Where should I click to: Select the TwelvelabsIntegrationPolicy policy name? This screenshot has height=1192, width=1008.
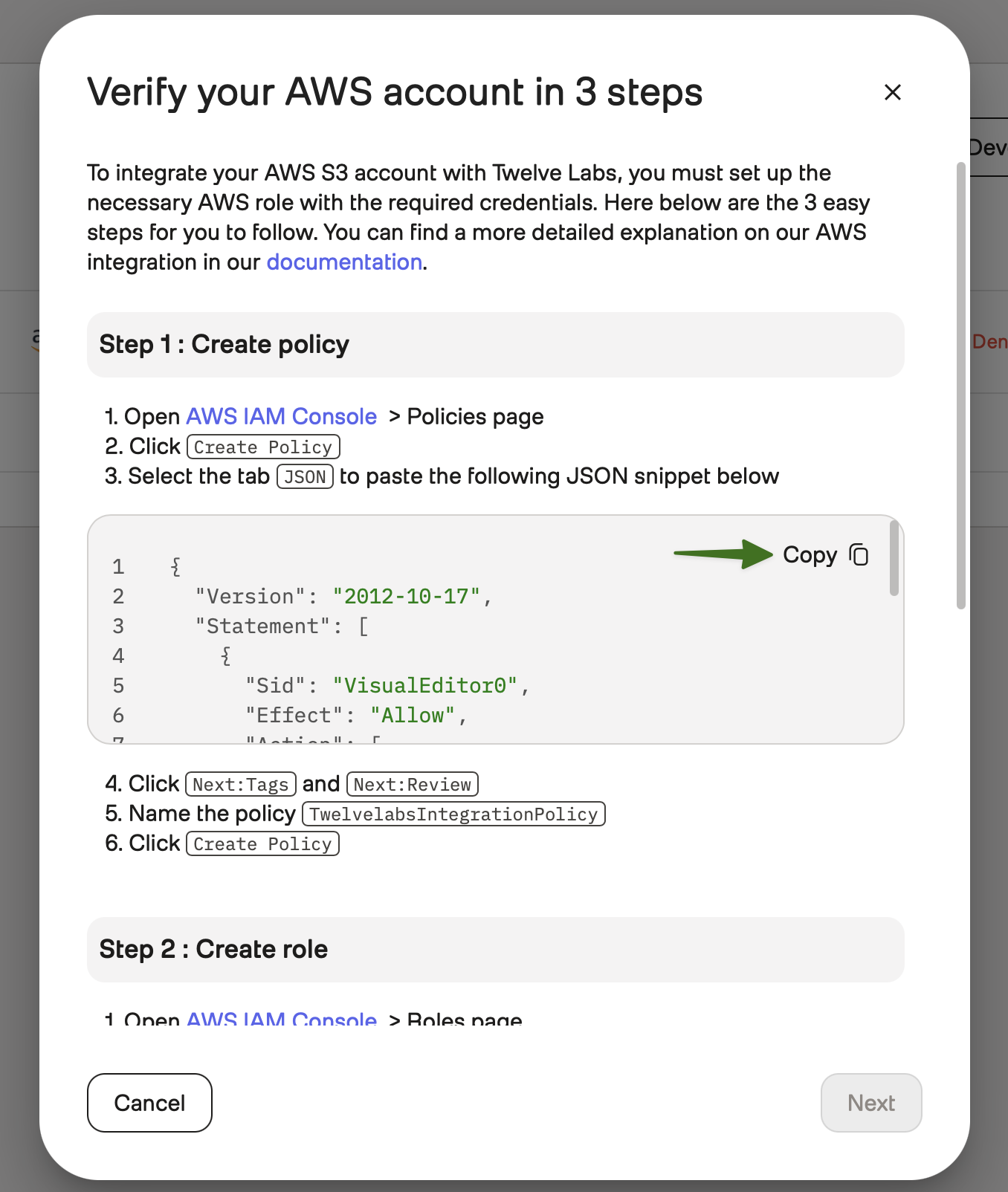(x=454, y=814)
